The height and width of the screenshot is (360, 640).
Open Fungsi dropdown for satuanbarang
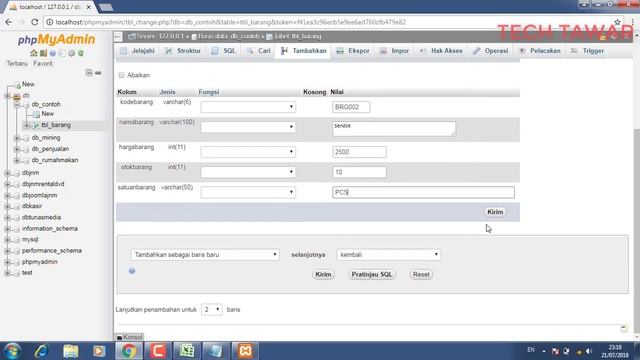[x=248, y=192]
